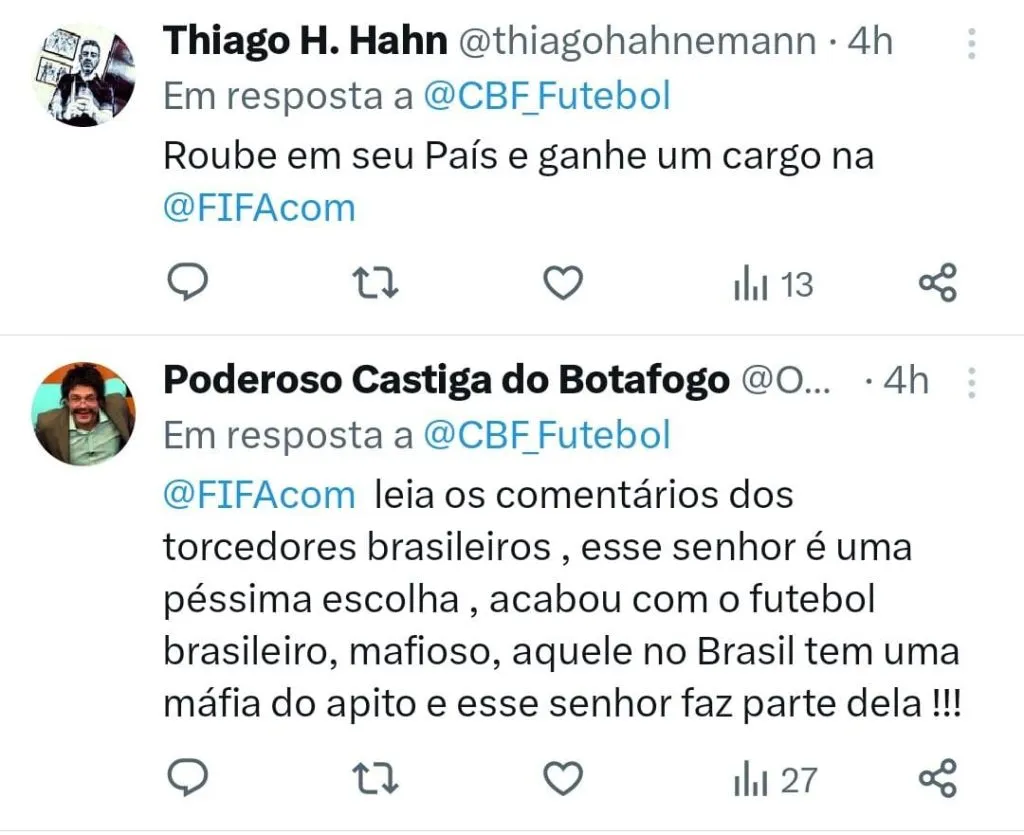
Task: Share Thiago H. Hahn's tweet
Action: click(938, 285)
